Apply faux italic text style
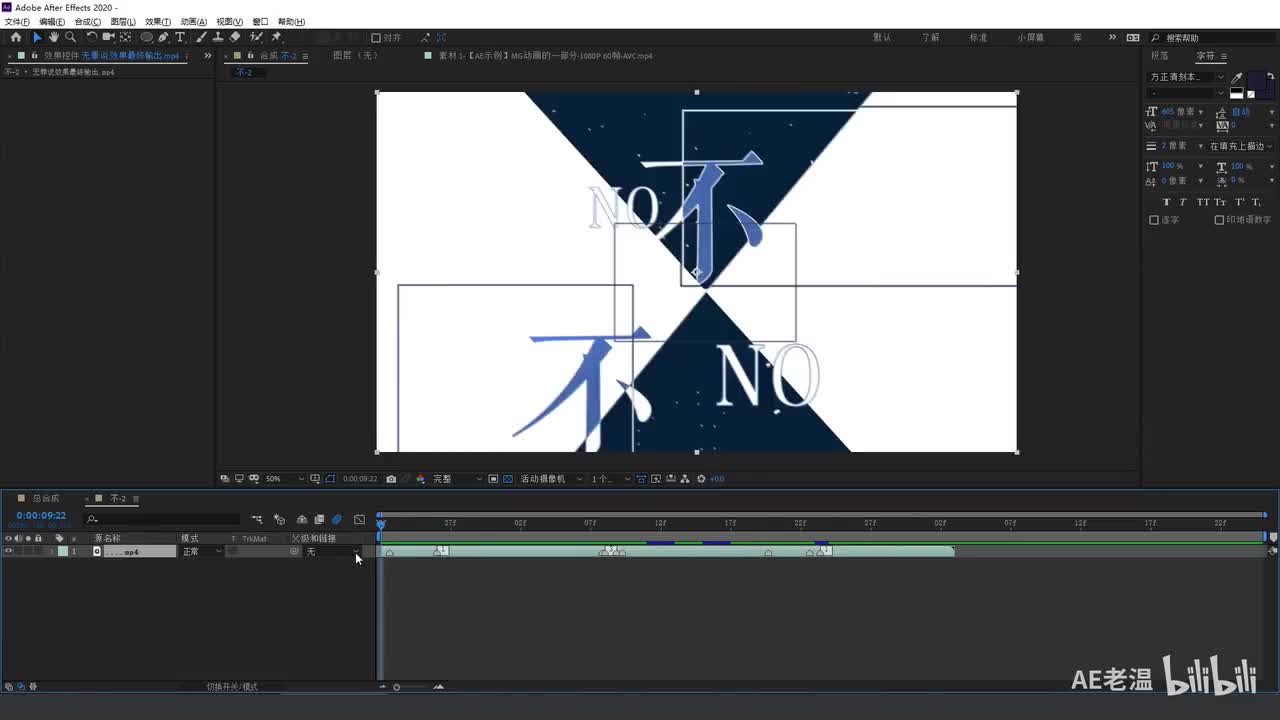Viewport: 1280px width, 720px height. point(1183,202)
